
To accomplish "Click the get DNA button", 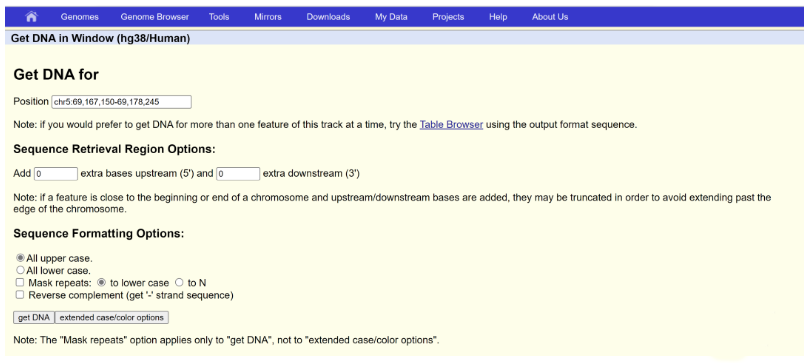I will pyautogui.click(x=33, y=318).
